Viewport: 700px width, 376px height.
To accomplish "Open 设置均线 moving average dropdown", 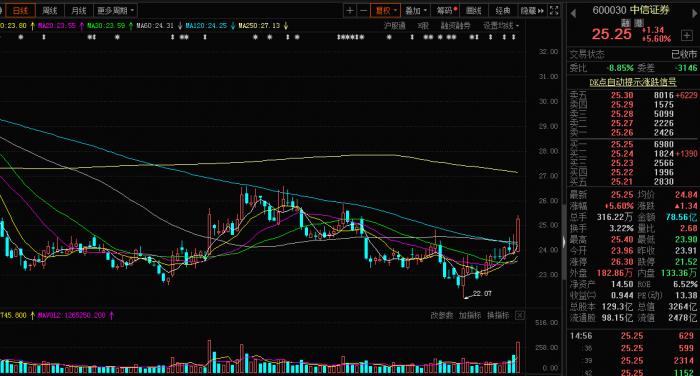I will (x=501, y=26).
